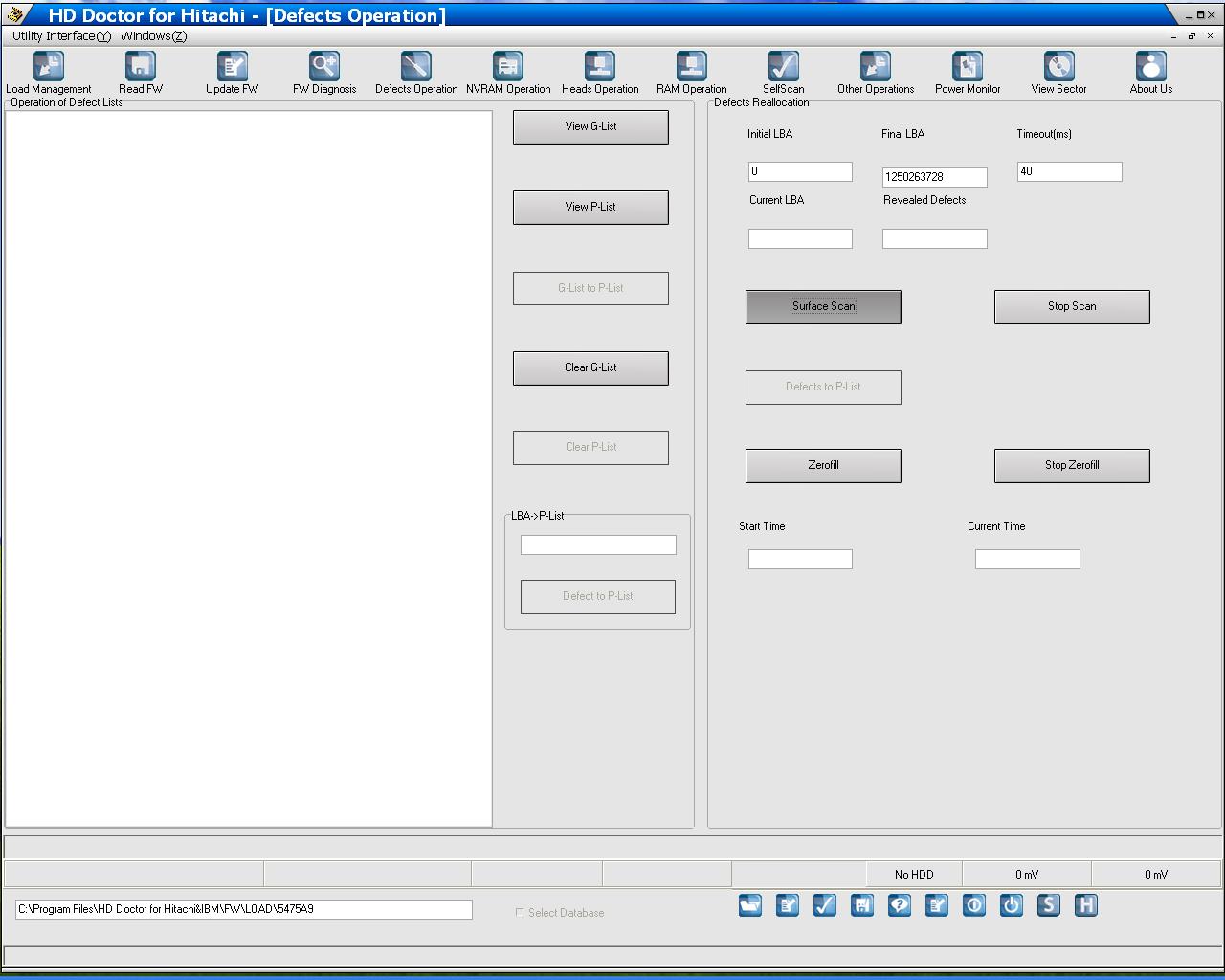The height and width of the screenshot is (980, 1225).
Task: Click the Read FW toolbar icon
Action: coord(141,73)
